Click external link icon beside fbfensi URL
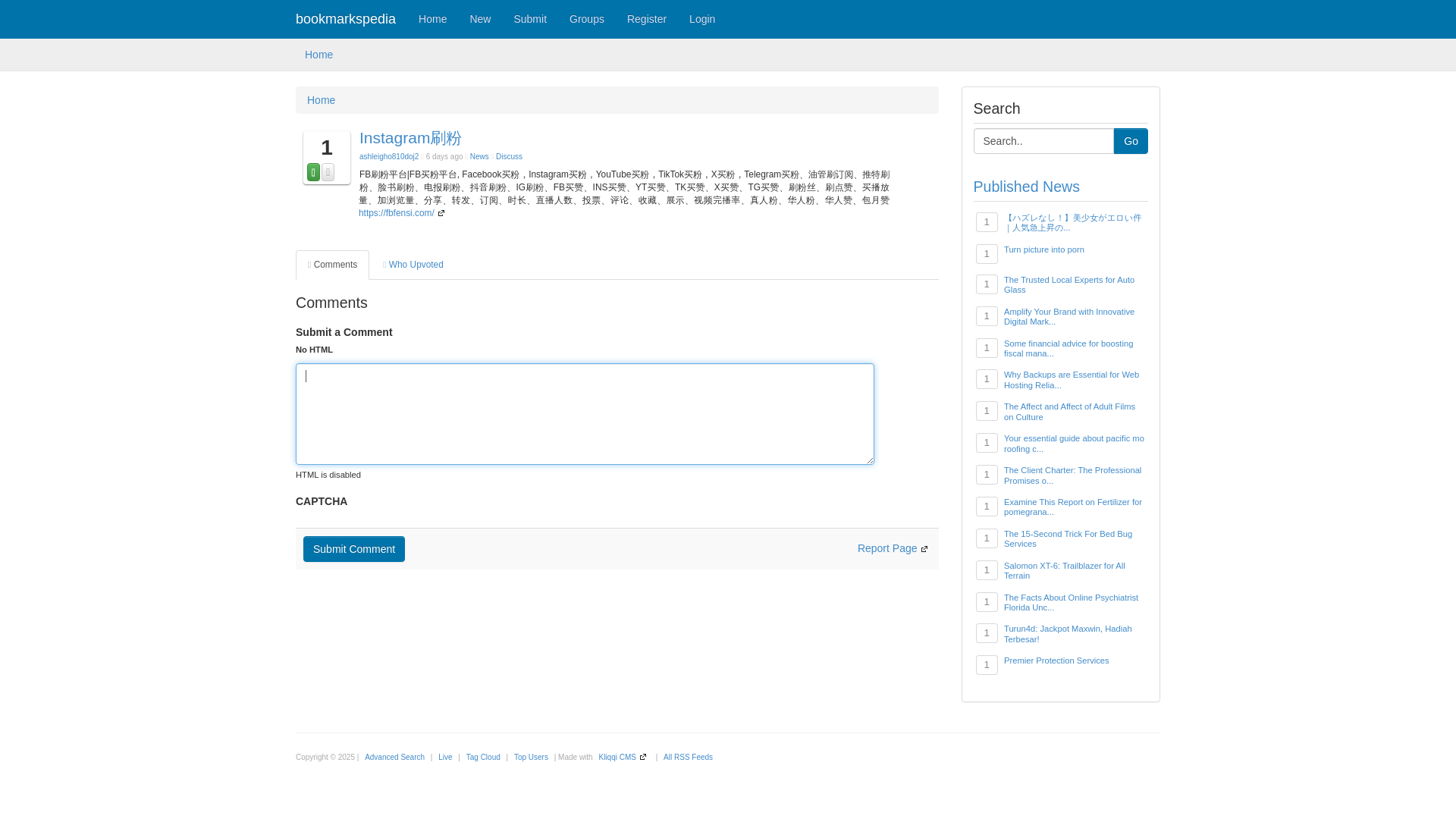The image size is (1456, 819). pyautogui.click(x=441, y=214)
